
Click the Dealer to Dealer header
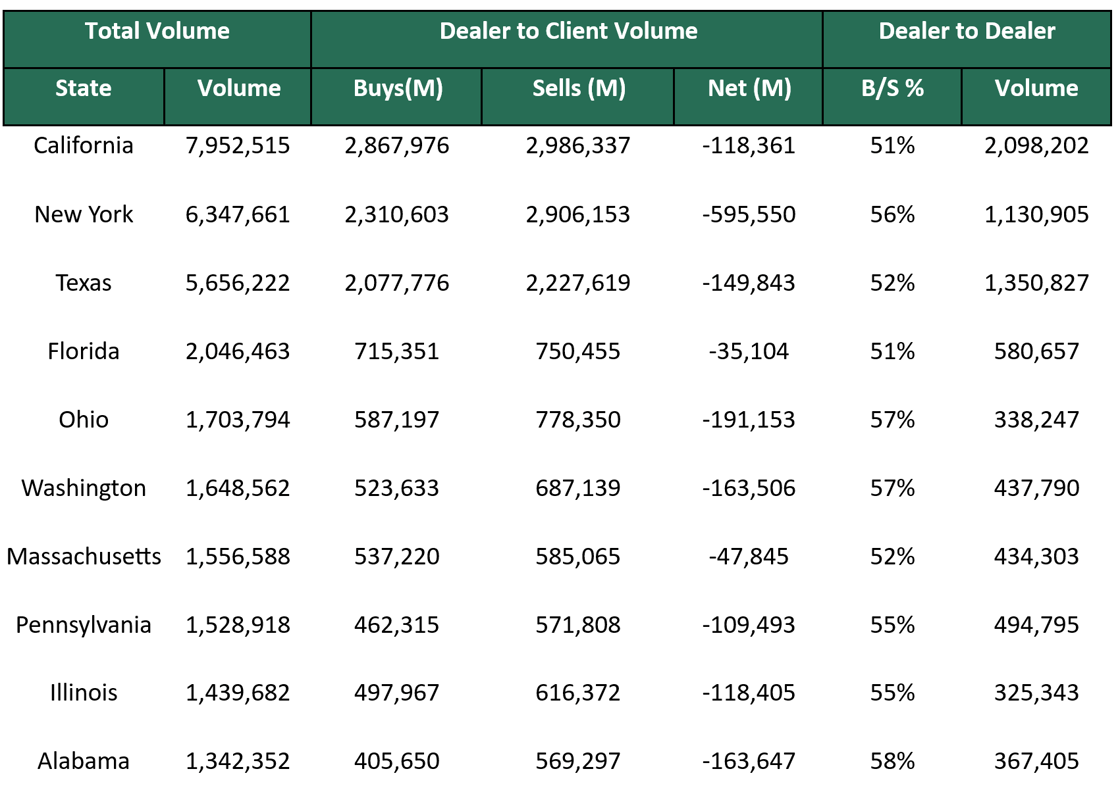click(967, 39)
